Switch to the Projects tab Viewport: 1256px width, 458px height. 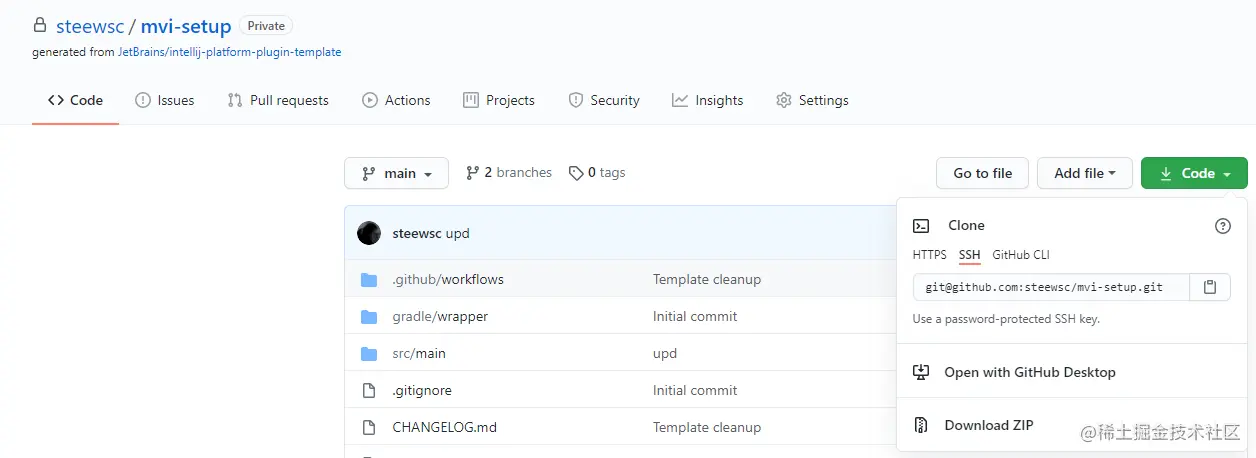498,100
